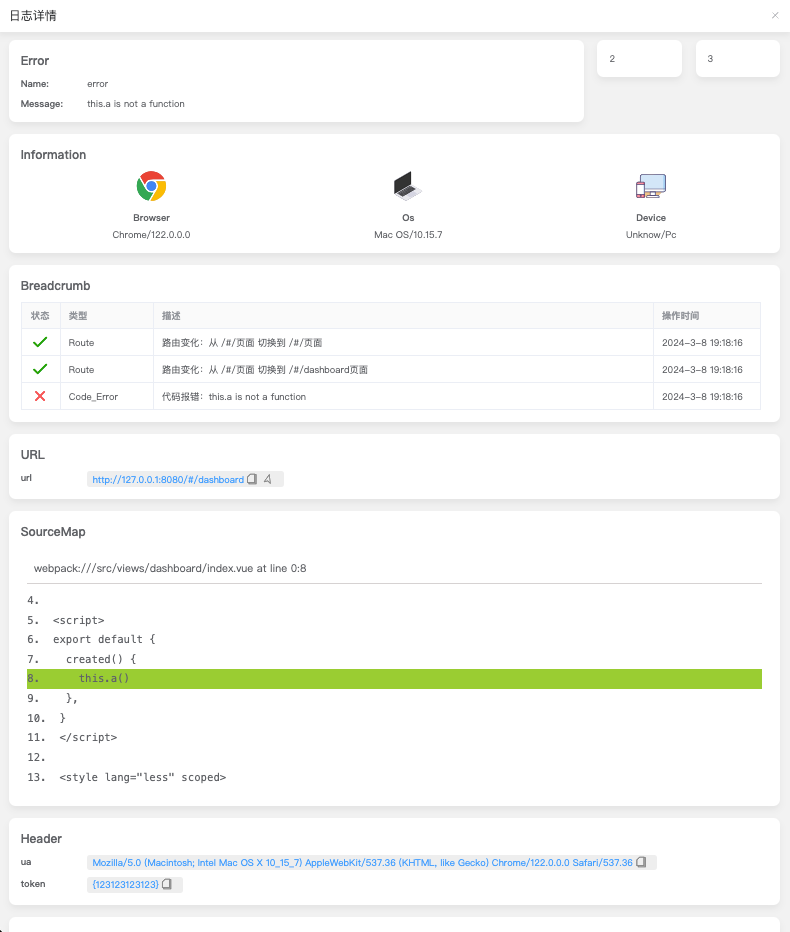
Task: Click the navigate icon next to the URL
Action: (268, 480)
